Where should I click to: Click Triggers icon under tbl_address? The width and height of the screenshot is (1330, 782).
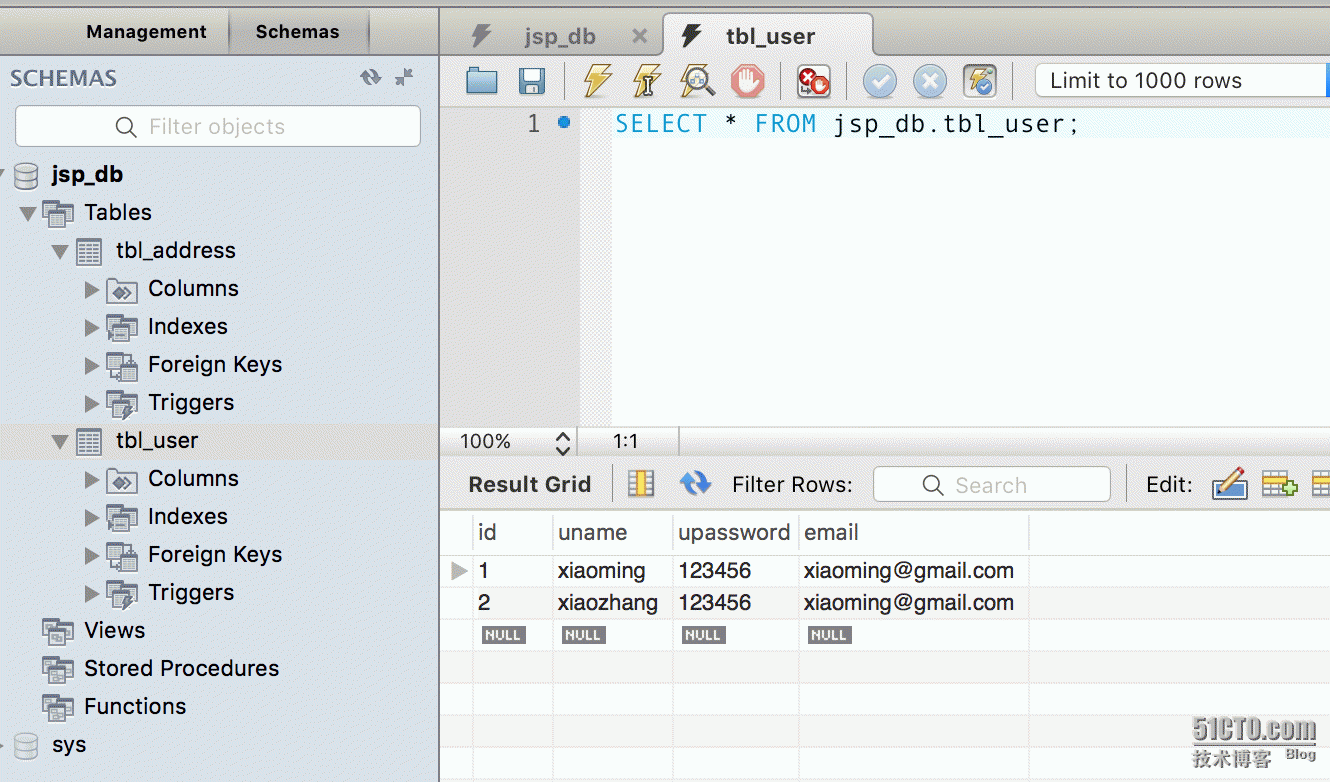(122, 404)
